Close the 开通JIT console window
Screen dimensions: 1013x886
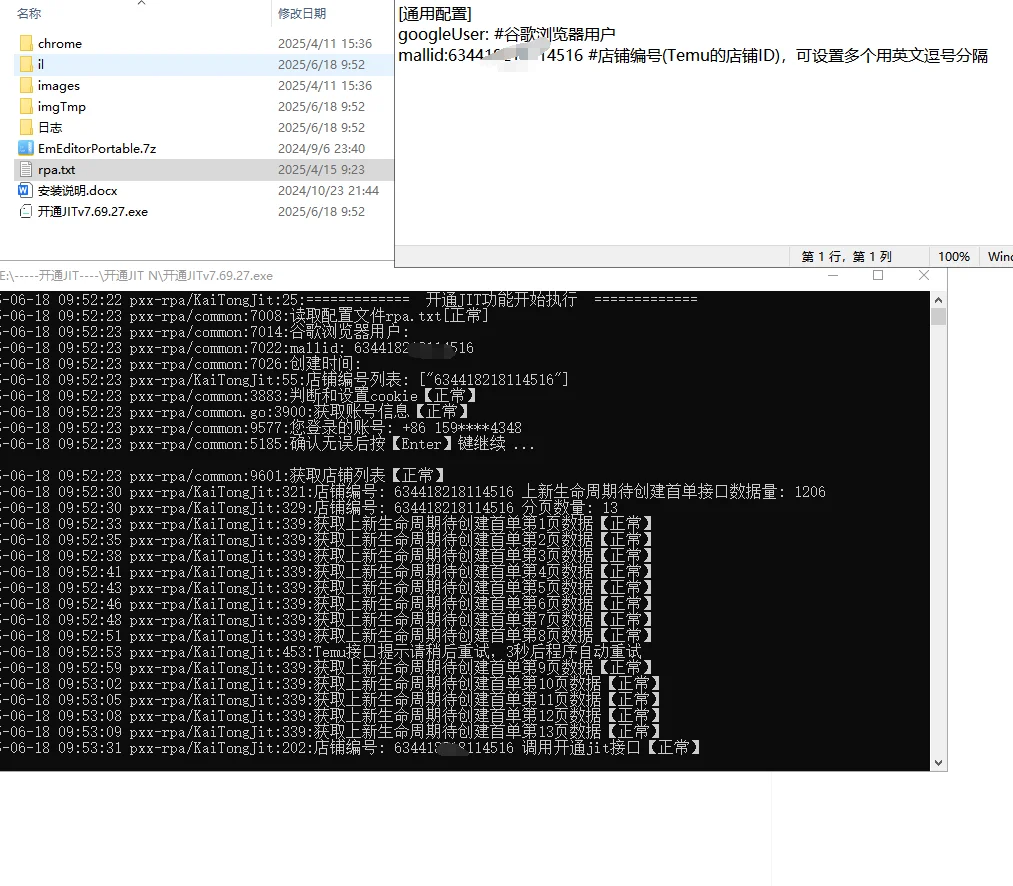[x=924, y=275]
